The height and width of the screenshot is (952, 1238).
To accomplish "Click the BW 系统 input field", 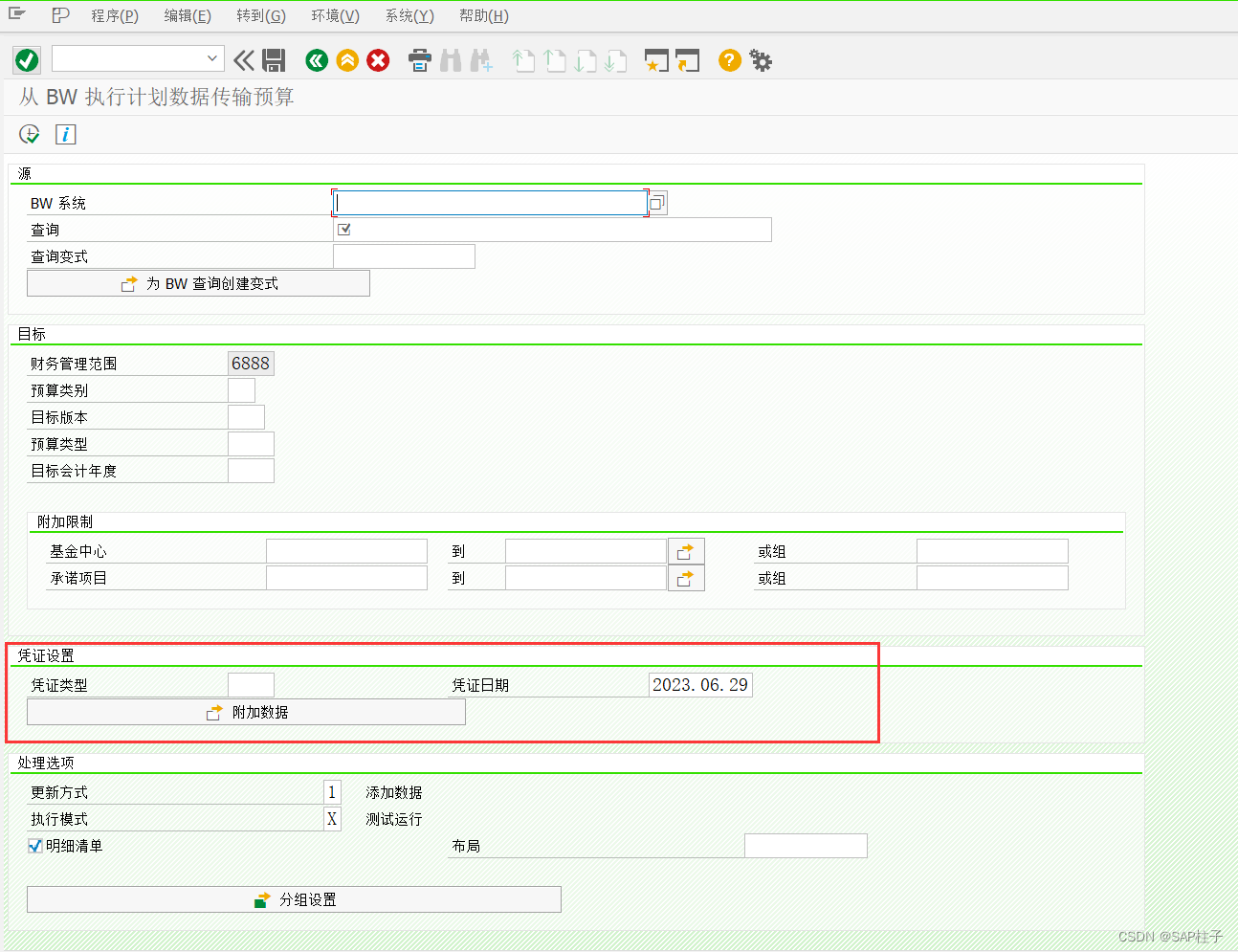I will (490, 203).
